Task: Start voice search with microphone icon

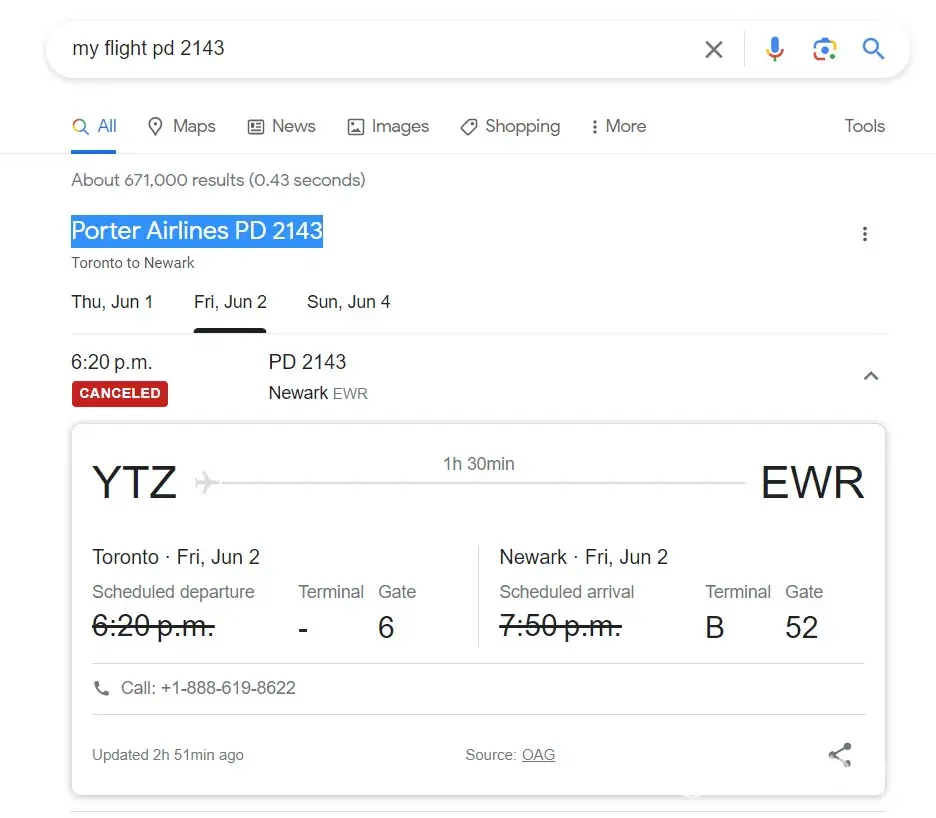Action: click(x=774, y=49)
